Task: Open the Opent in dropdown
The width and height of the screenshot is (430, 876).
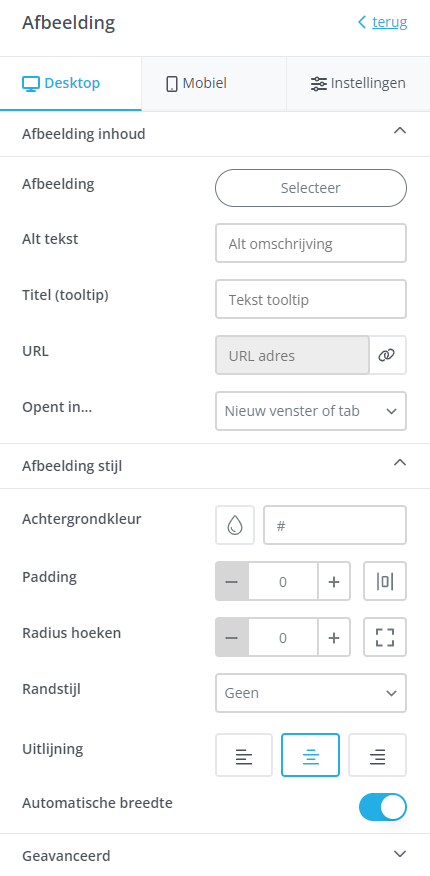Action: [x=311, y=411]
